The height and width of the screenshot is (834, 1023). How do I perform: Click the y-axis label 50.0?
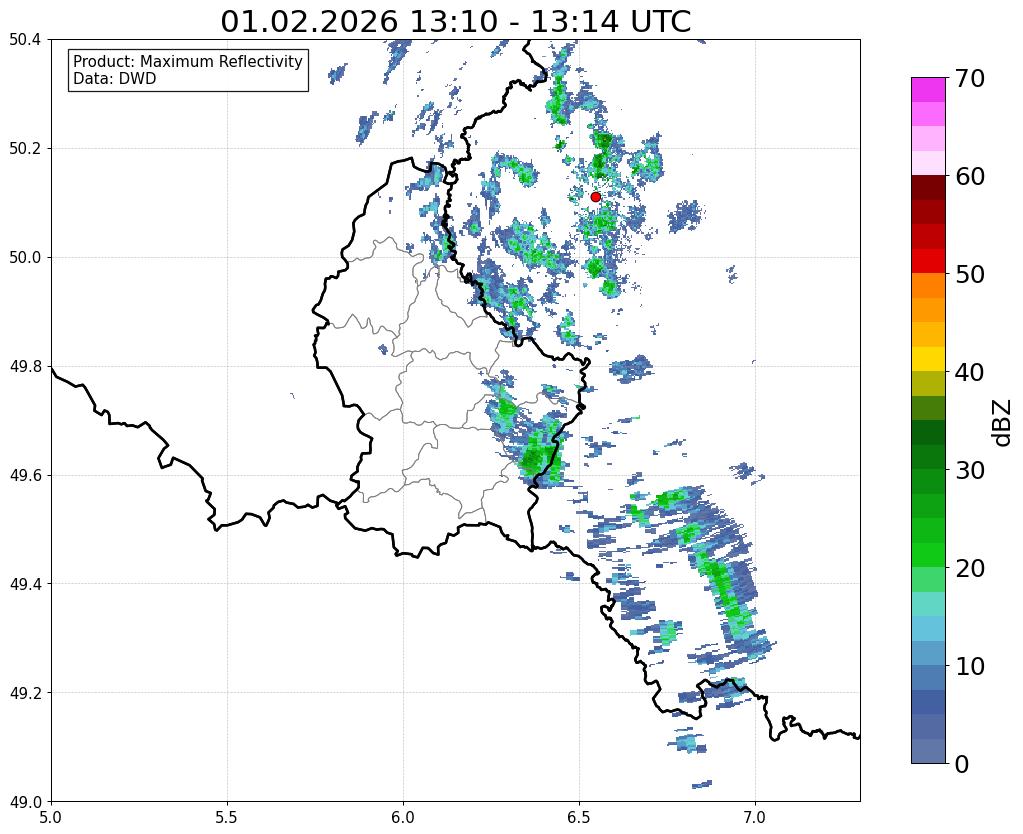[25, 258]
